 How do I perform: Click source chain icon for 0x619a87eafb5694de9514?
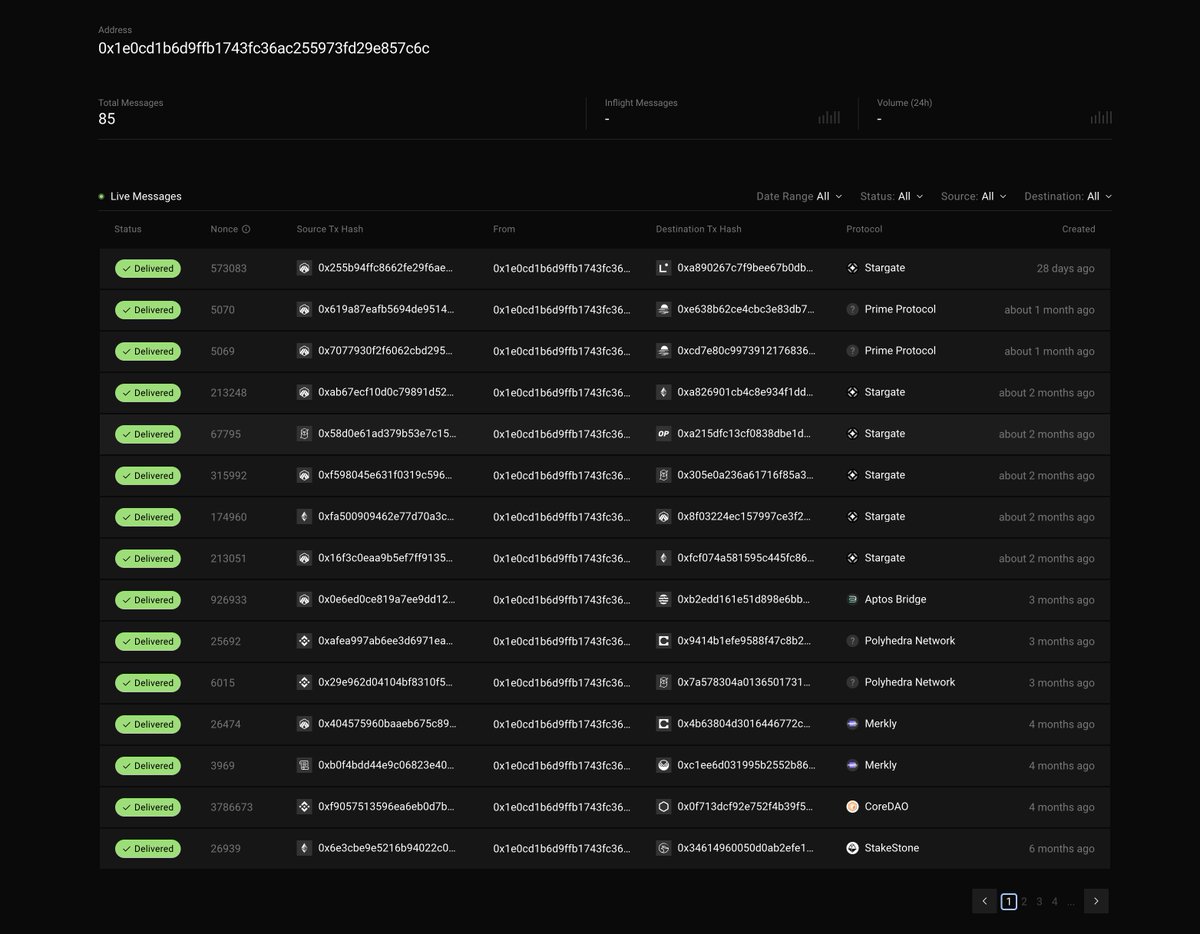(x=304, y=310)
